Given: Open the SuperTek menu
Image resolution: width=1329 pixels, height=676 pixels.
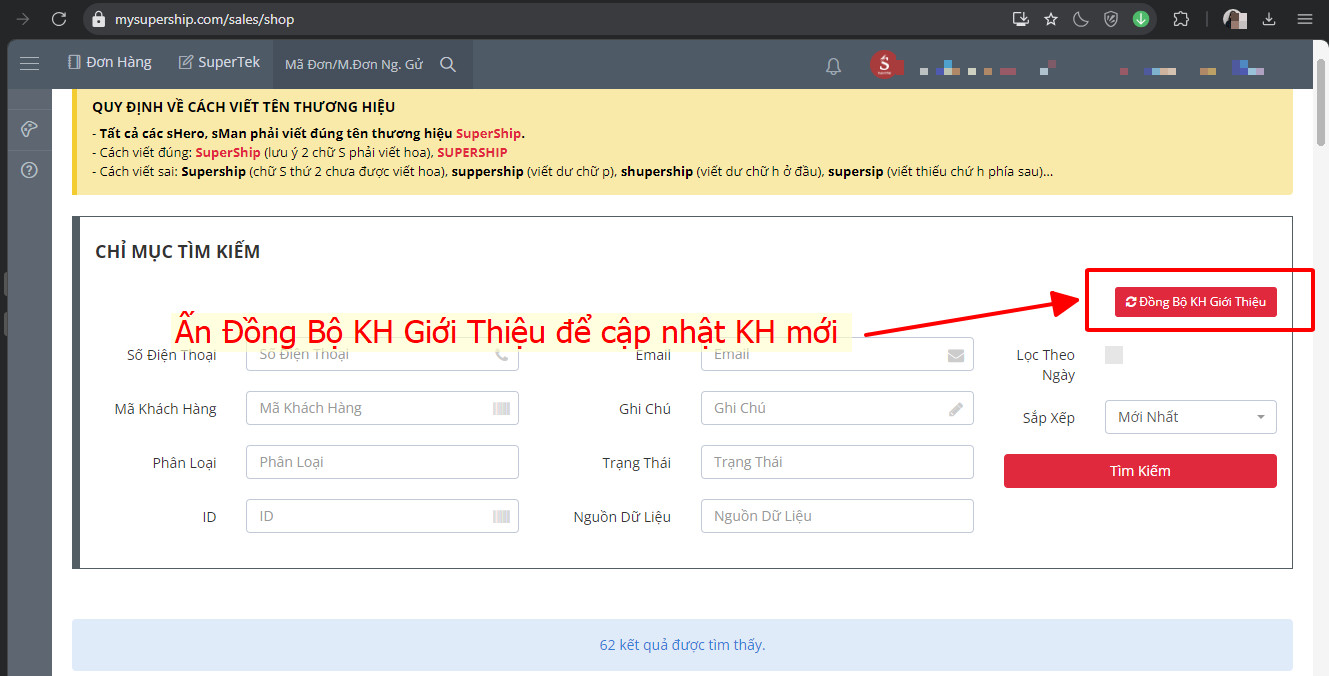Looking at the screenshot, I should [x=219, y=62].
